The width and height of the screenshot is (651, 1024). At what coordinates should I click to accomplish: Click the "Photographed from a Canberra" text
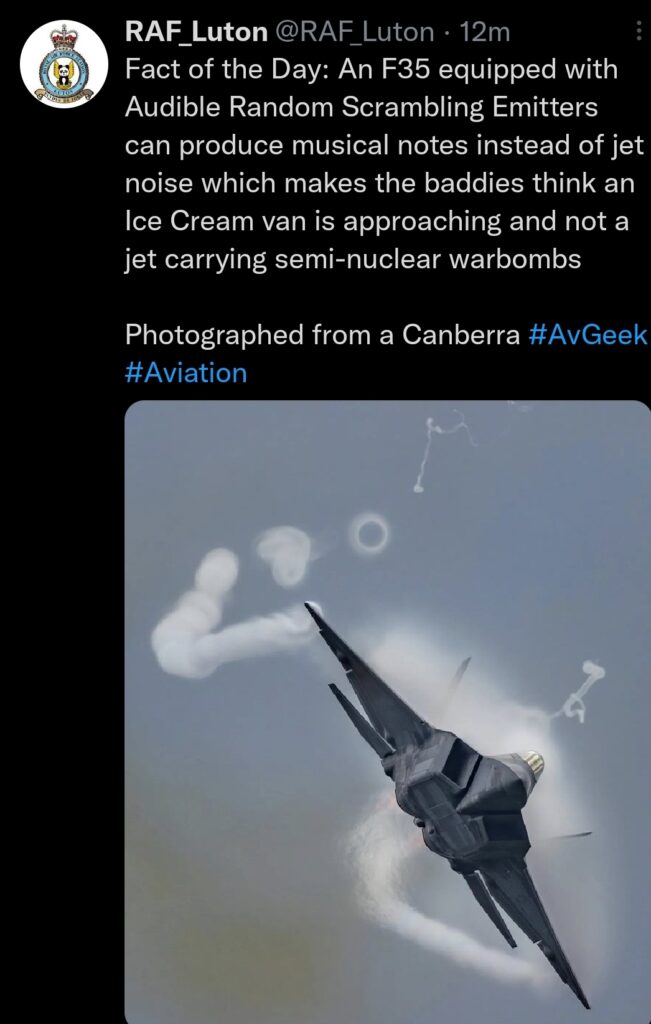(322, 335)
